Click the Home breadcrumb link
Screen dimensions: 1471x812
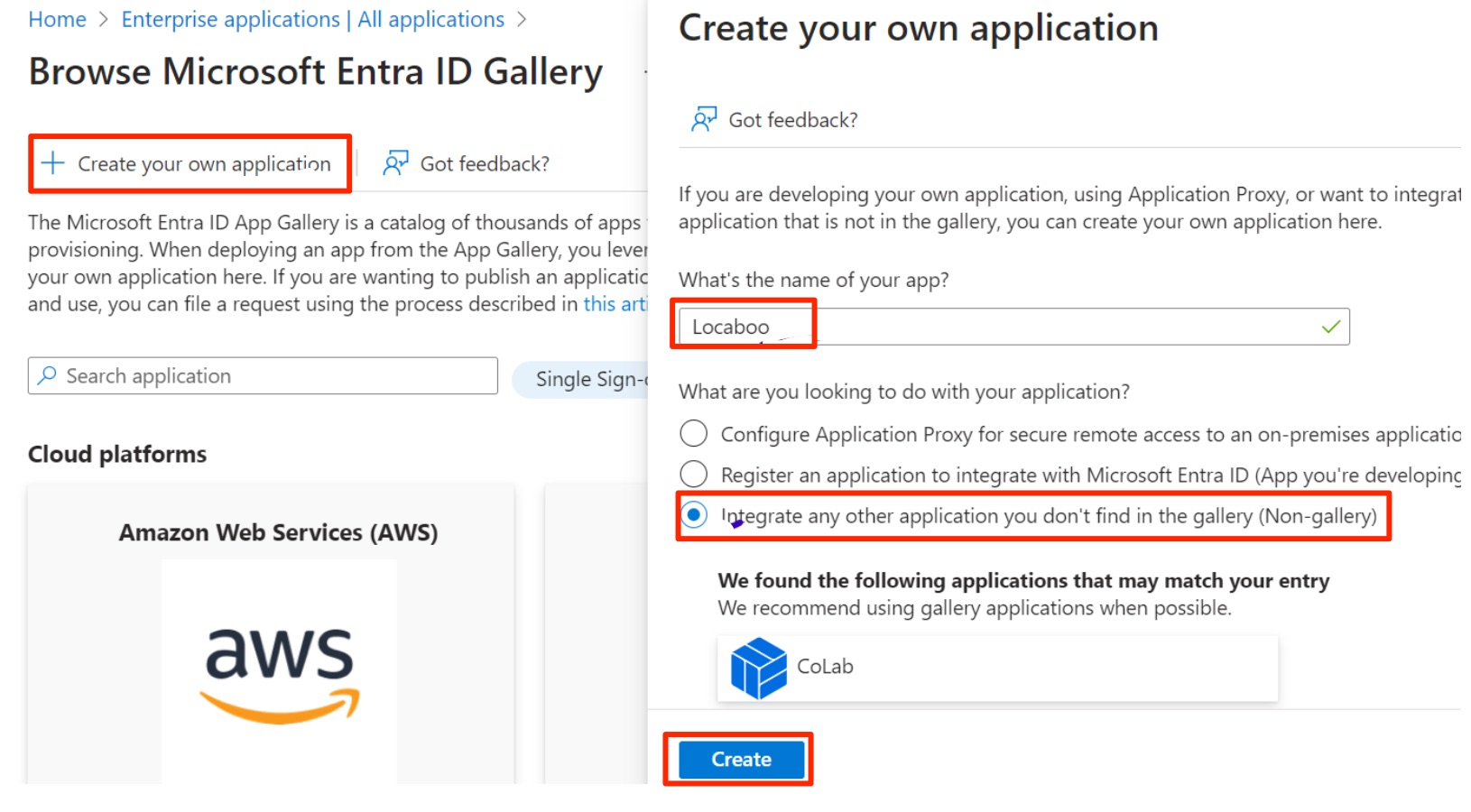click(57, 19)
